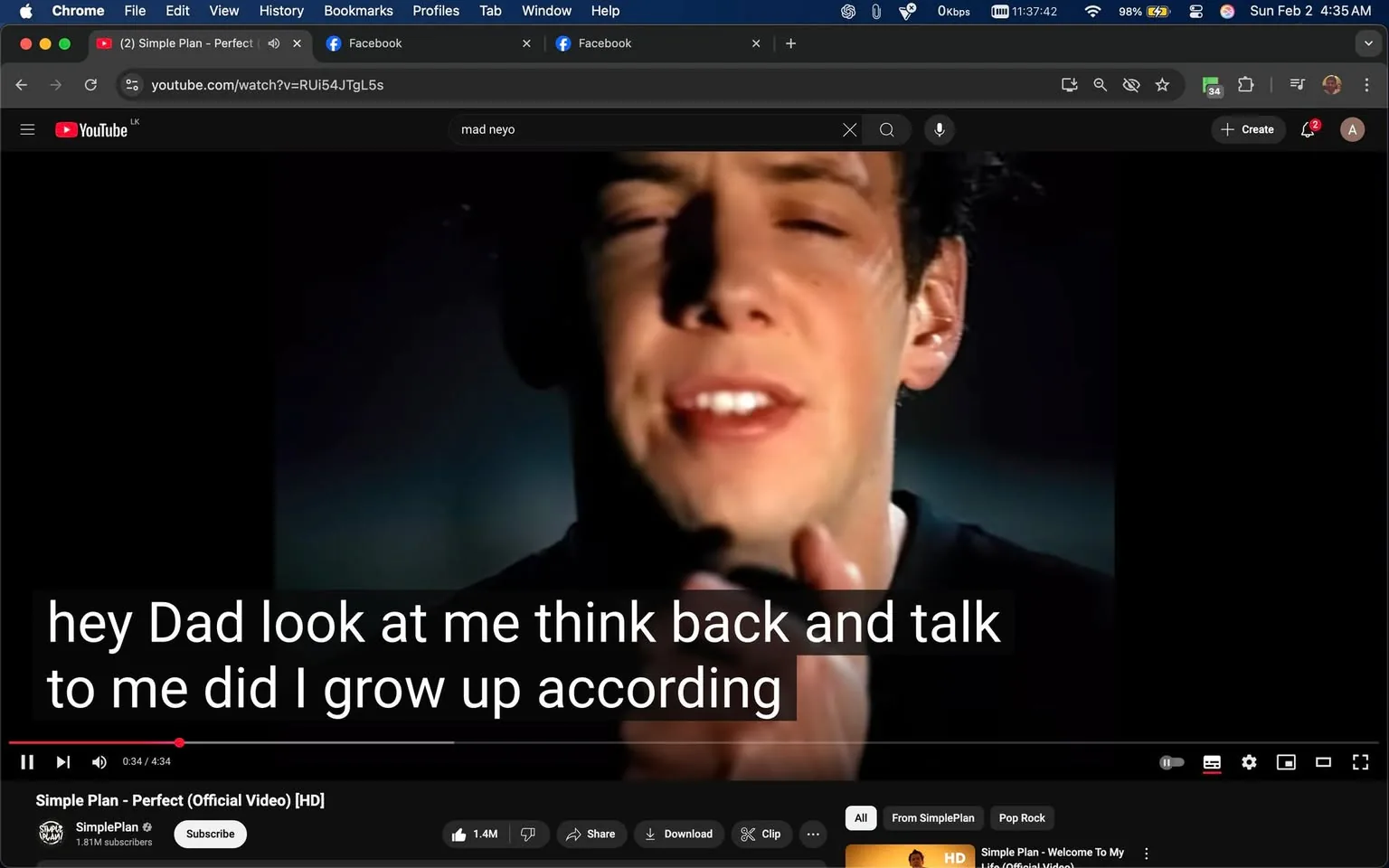Open YouTube notifications bell
1389x868 pixels.
[1306, 129]
